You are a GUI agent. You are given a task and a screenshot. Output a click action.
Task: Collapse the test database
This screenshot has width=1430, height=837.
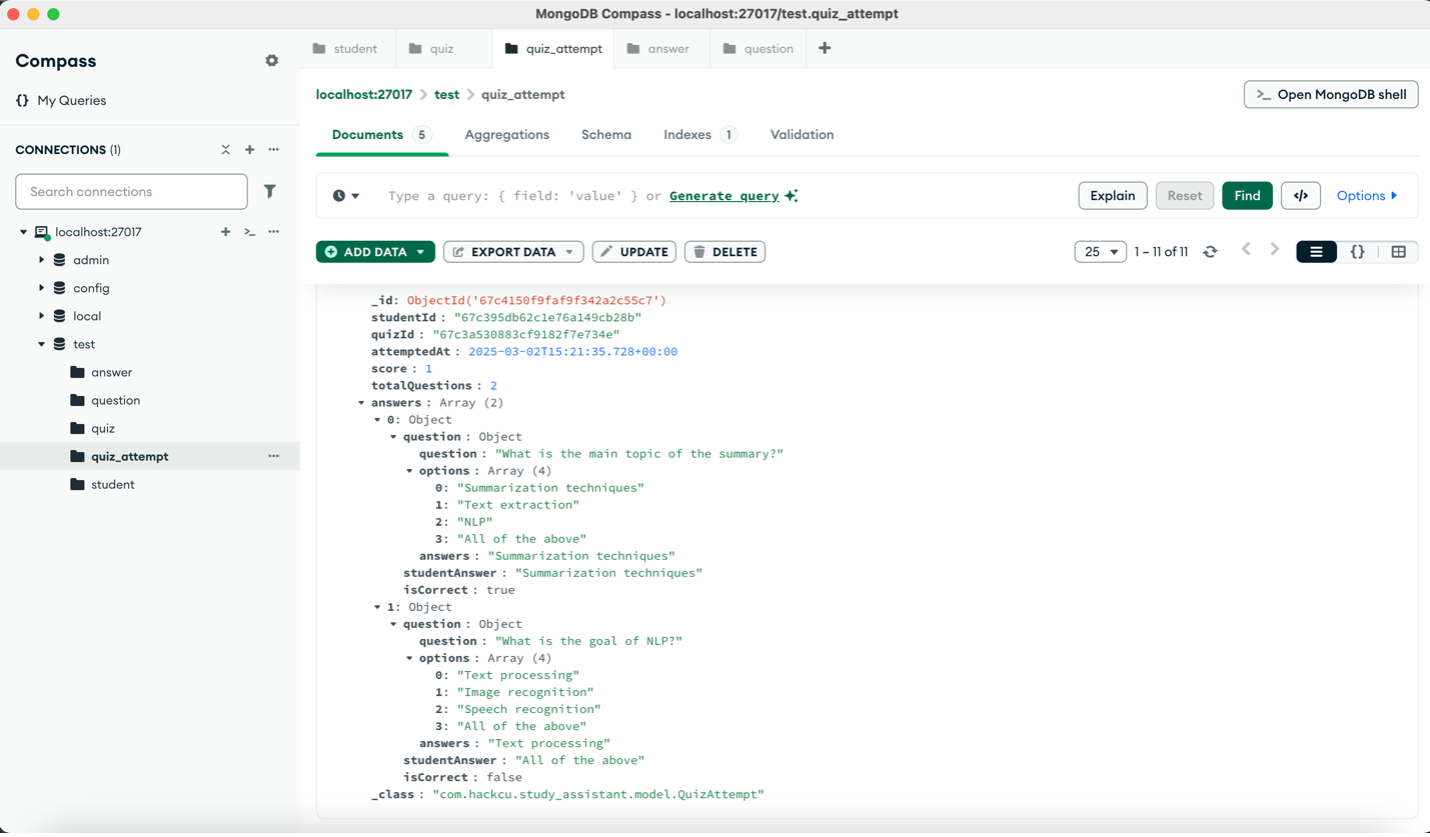(x=42, y=344)
